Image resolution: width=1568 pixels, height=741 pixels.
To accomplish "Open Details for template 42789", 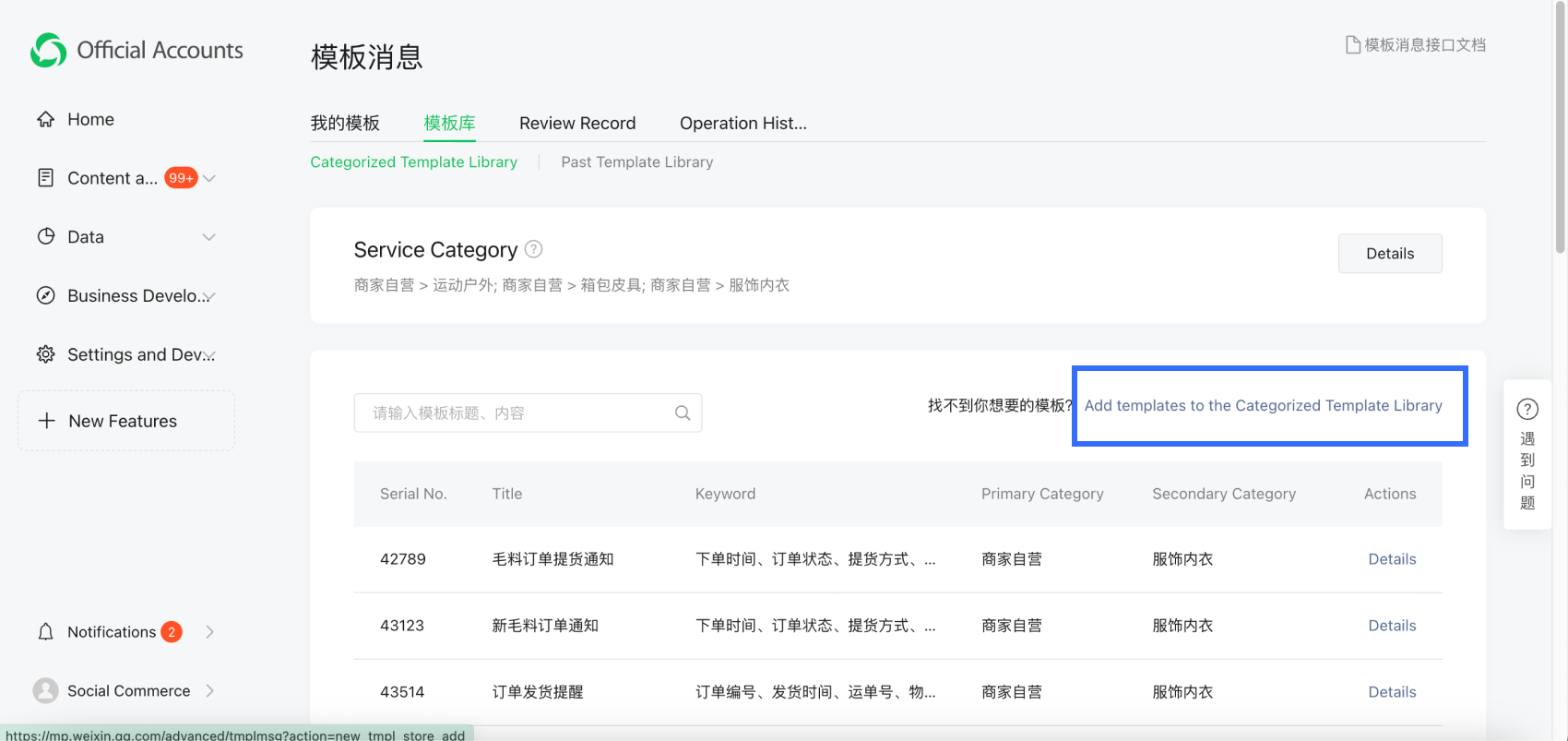I will 1392,559.
